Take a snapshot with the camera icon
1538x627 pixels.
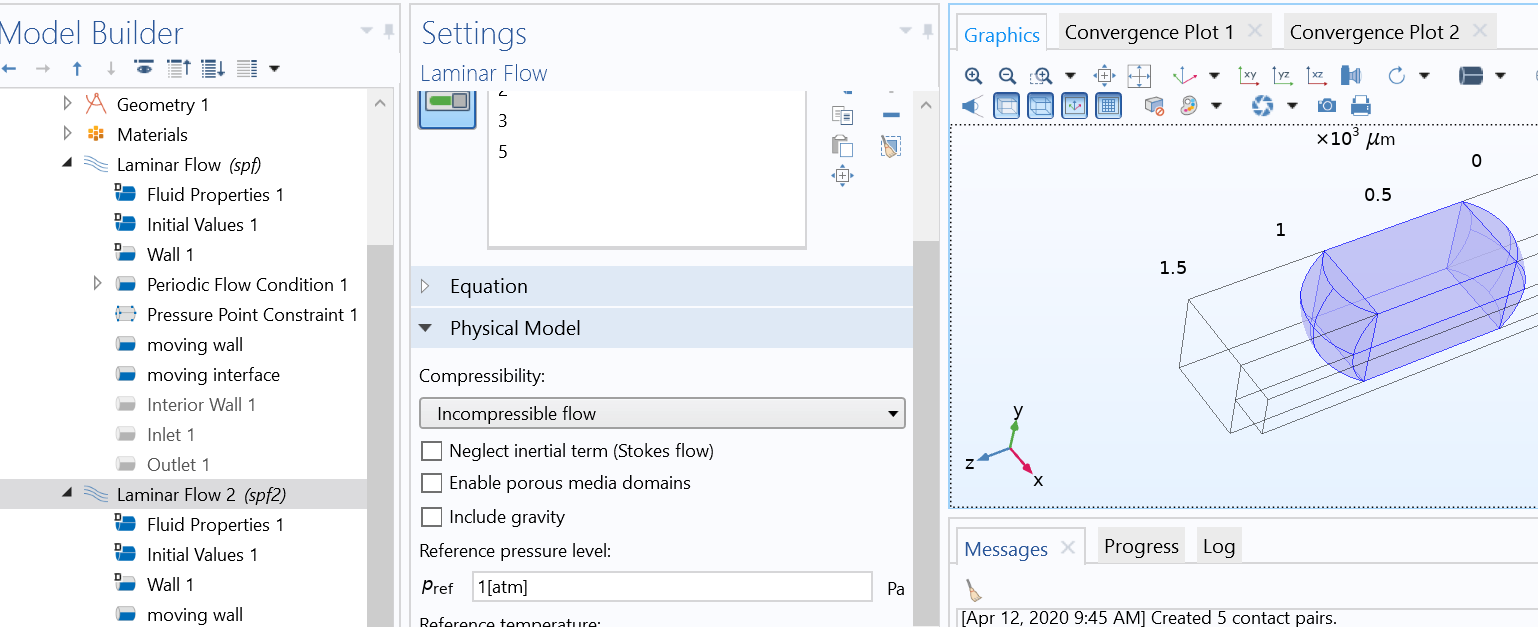coord(1326,105)
